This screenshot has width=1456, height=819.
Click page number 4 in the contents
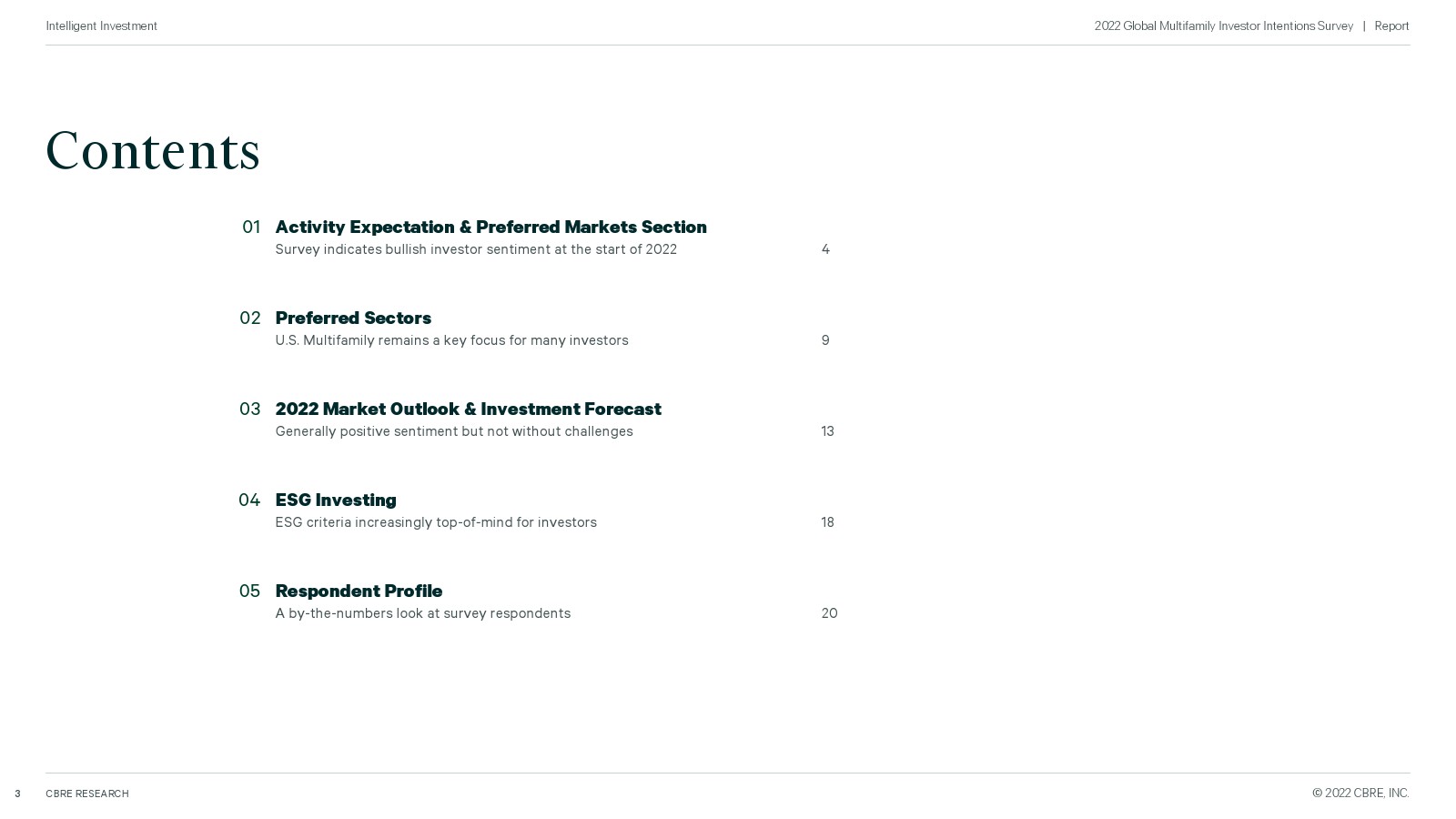(825, 249)
